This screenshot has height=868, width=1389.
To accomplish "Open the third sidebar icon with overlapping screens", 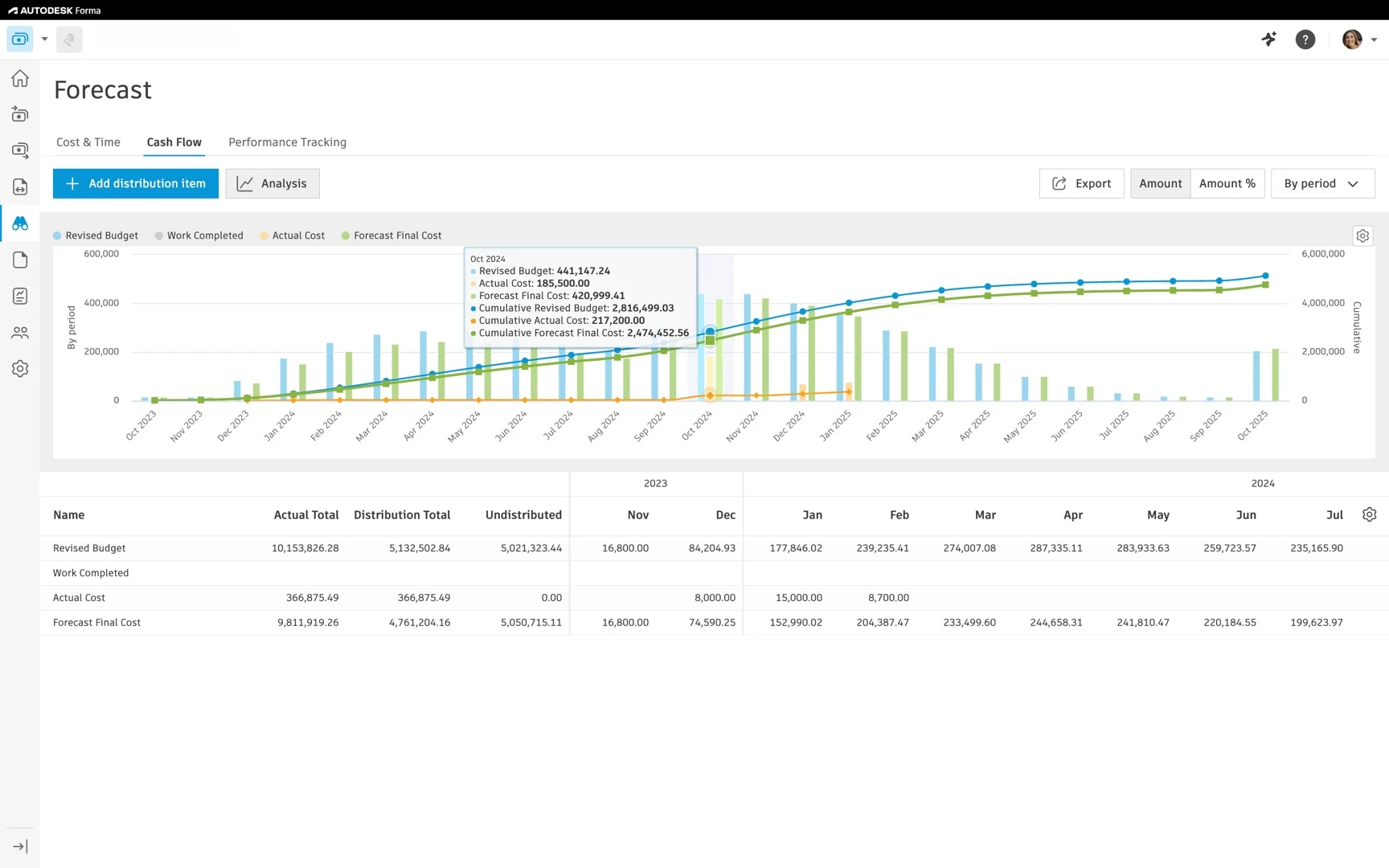I will click(20, 150).
